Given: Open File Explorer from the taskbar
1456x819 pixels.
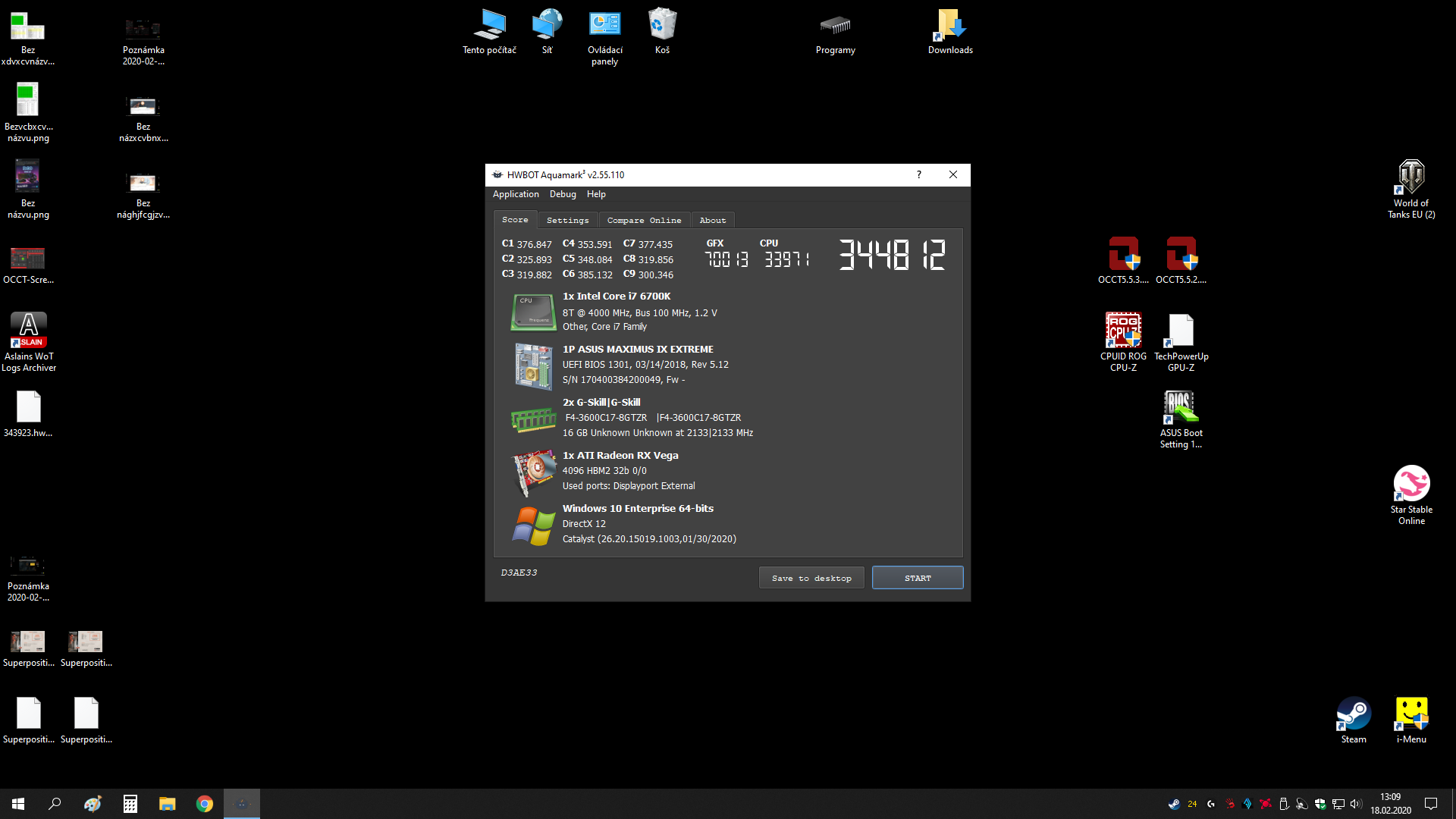Looking at the screenshot, I should click(x=167, y=804).
